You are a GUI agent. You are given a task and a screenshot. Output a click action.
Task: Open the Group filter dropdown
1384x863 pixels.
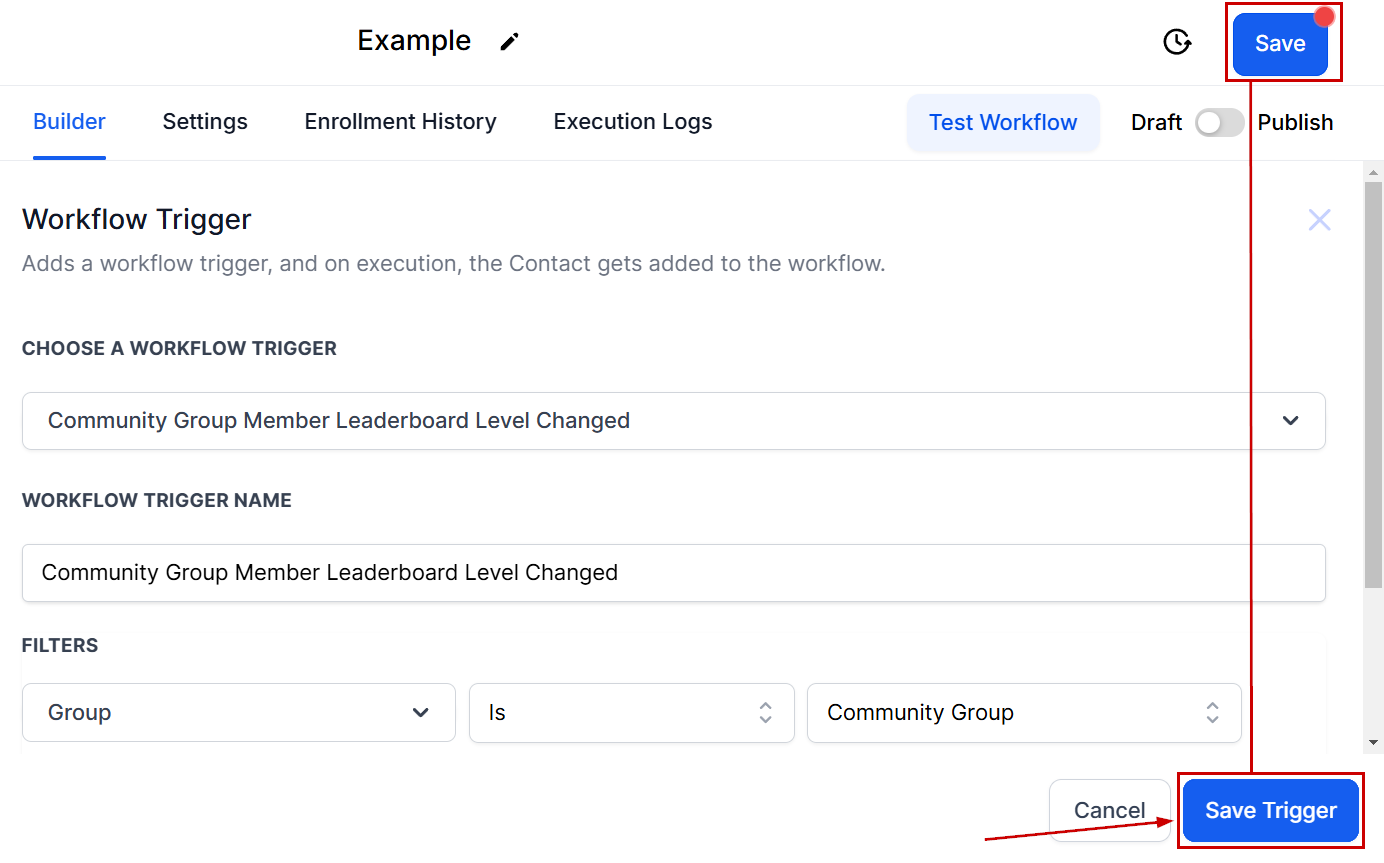(x=238, y=713)
